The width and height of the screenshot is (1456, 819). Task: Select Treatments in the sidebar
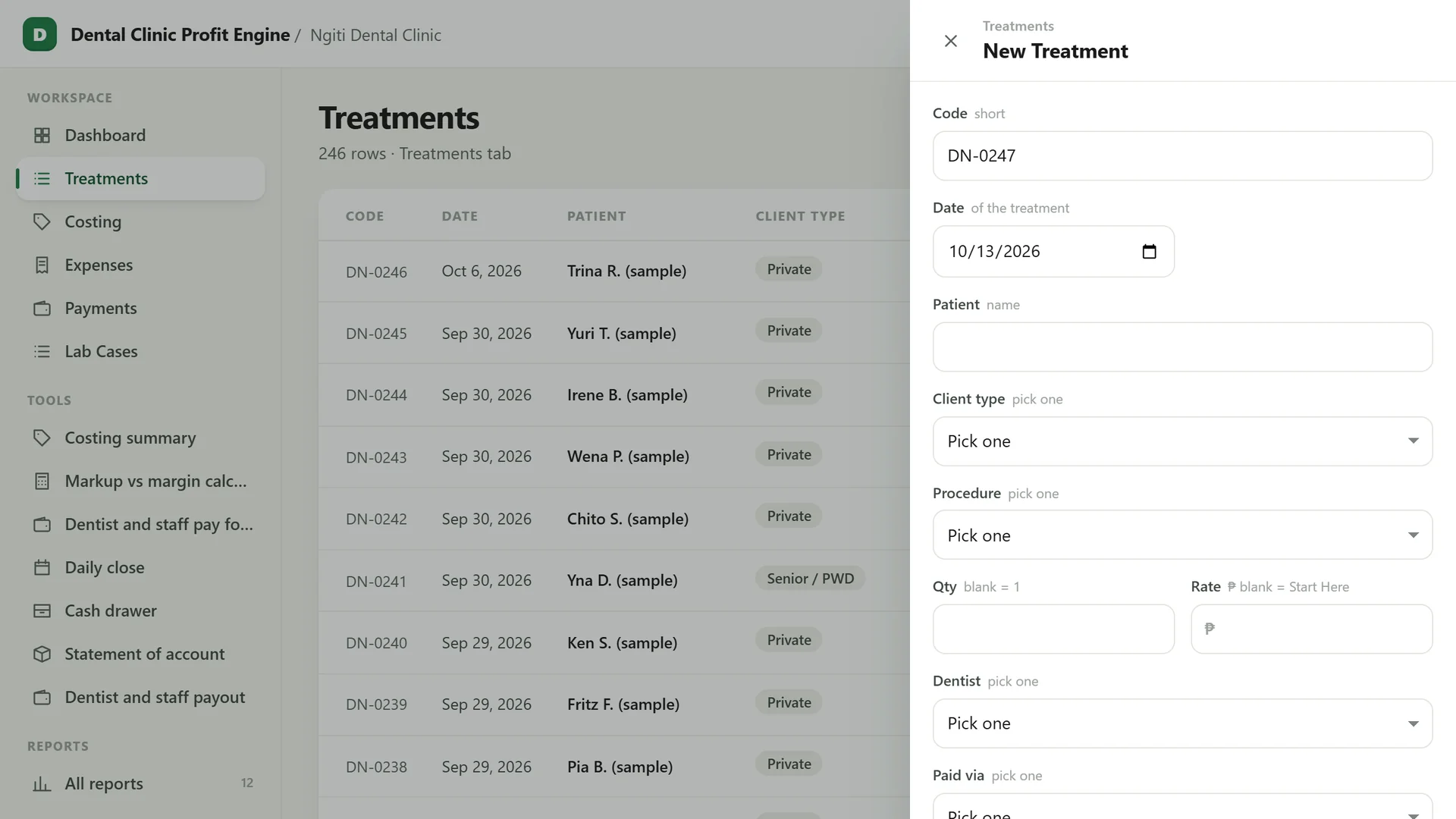(x=140, y=178)
